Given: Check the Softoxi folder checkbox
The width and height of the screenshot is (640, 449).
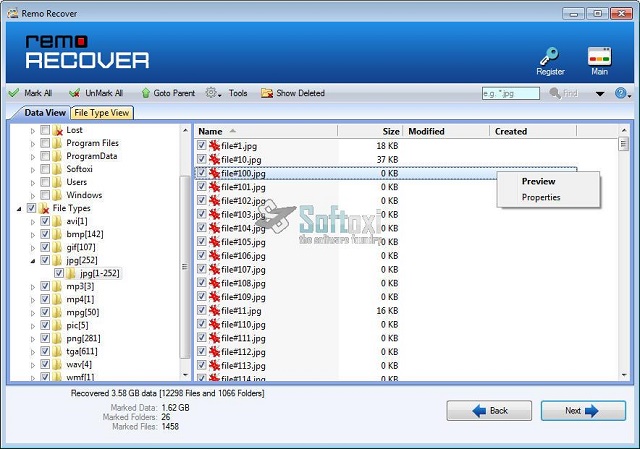Looking at the screenshot, I should (45, 169).
